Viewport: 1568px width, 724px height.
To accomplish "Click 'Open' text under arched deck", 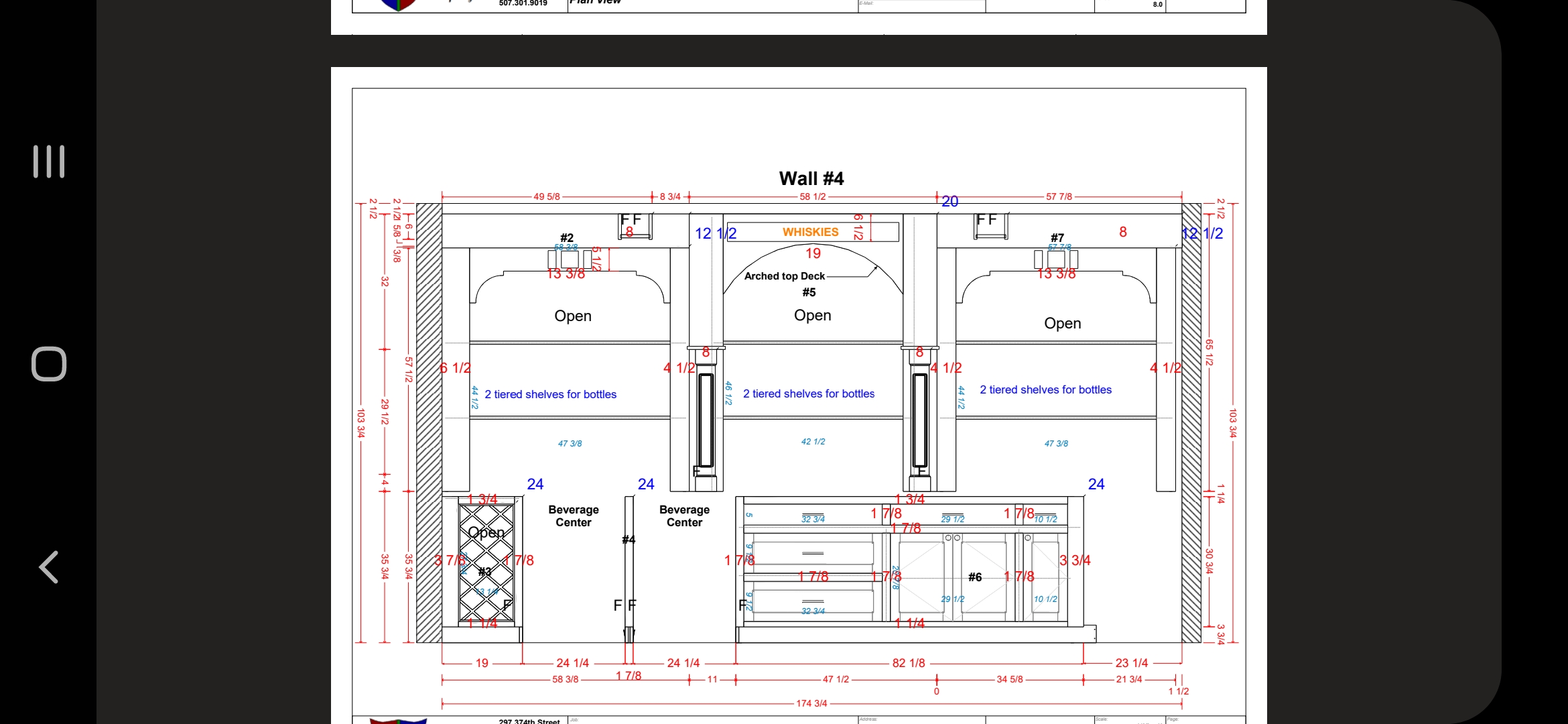I will [812, 315].
